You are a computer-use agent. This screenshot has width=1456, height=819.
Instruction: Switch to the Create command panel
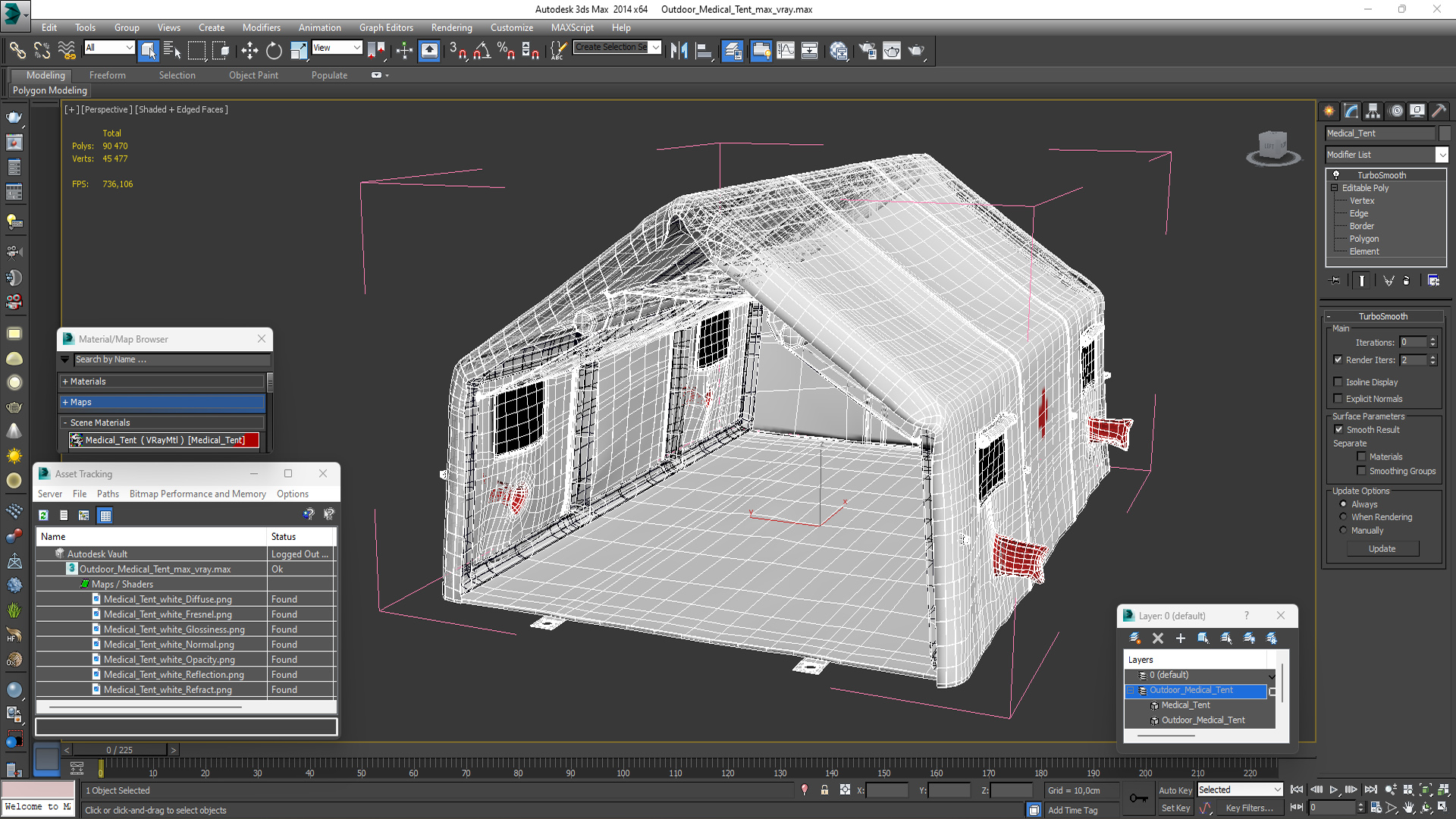(x=1329, y=111)
